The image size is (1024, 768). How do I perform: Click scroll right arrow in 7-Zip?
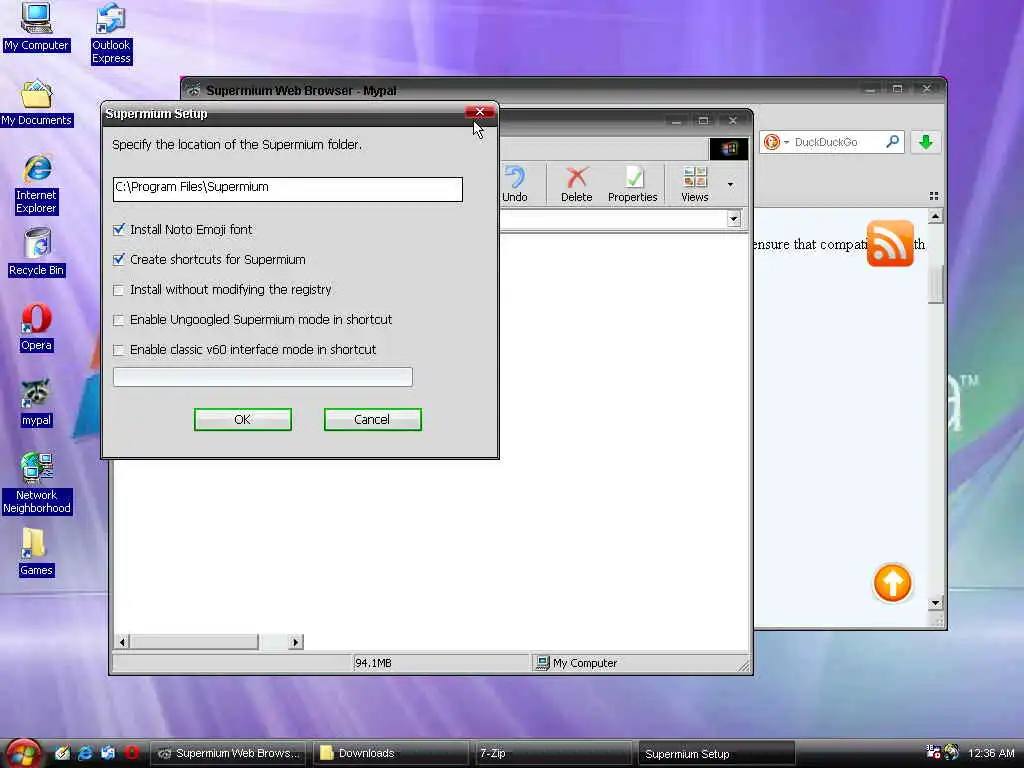(x=296, y=642)
